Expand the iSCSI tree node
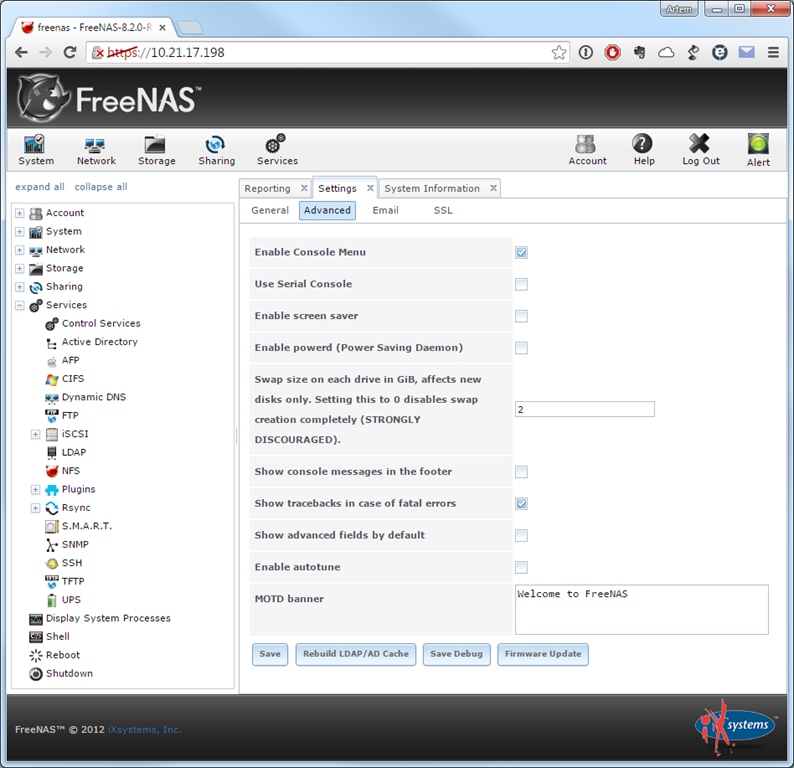 pos(35,434)
